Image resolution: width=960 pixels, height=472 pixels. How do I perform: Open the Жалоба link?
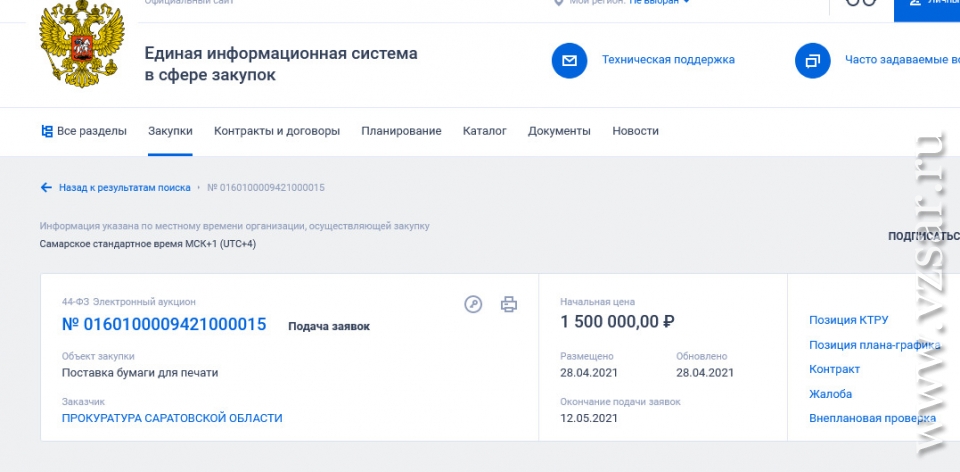pos(831,394)
